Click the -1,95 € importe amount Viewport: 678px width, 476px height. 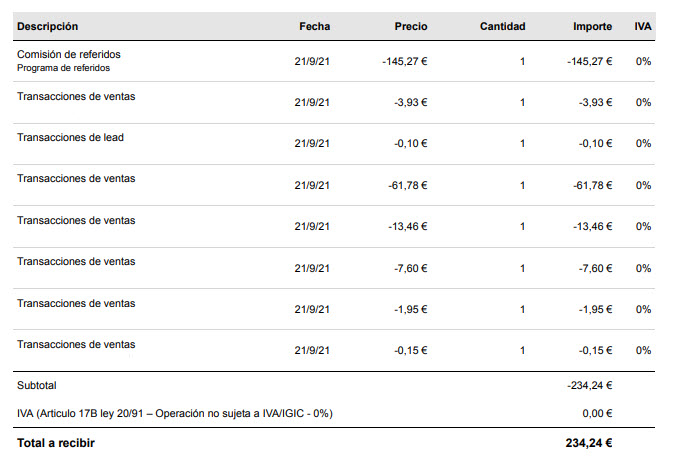point(592,309)
